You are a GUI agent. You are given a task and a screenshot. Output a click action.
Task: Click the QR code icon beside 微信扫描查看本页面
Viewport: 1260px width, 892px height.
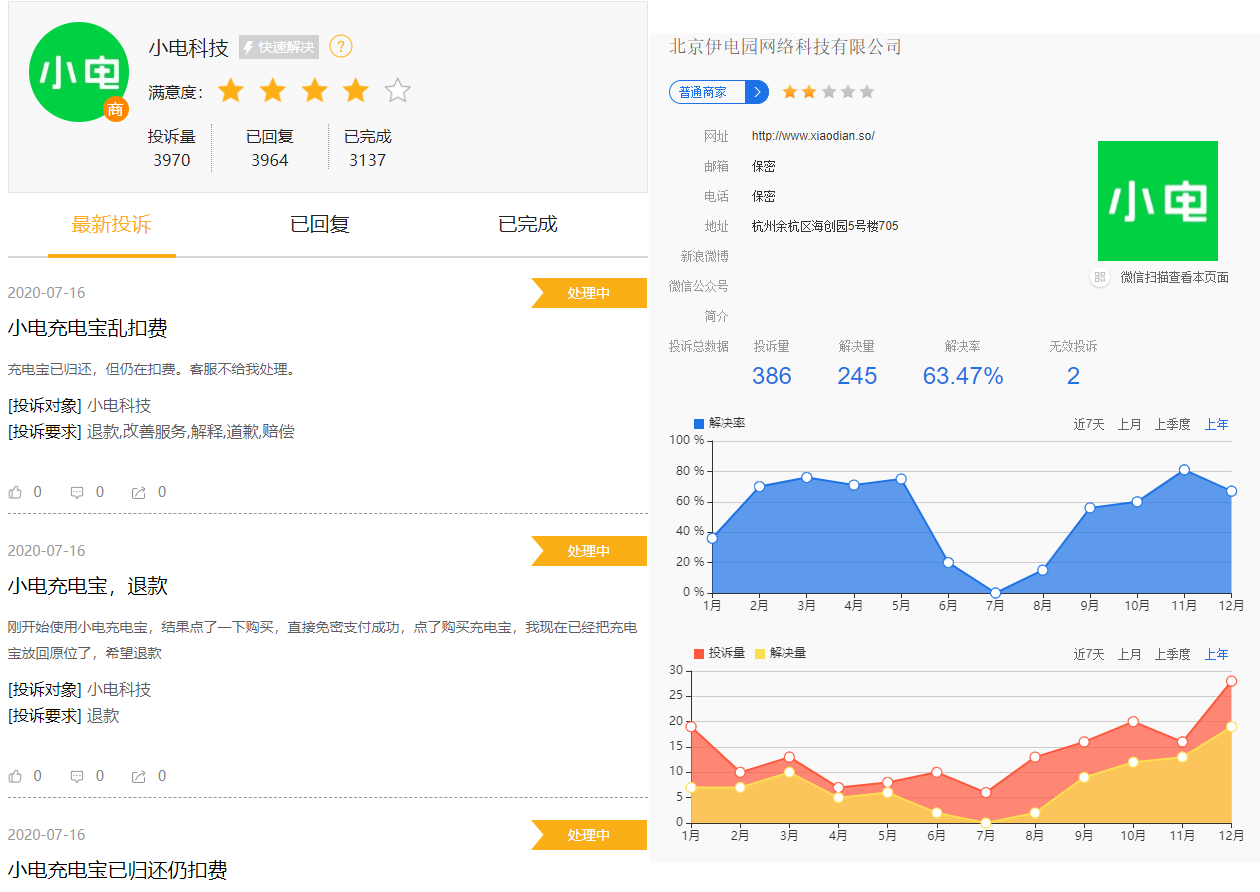tap(1100, 277)
